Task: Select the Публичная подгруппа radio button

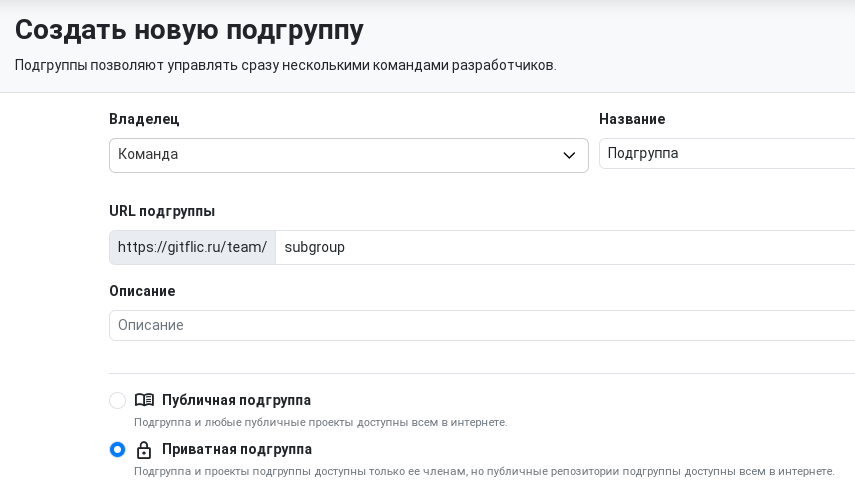Action: pyautogui.click(x=117, y=400)
